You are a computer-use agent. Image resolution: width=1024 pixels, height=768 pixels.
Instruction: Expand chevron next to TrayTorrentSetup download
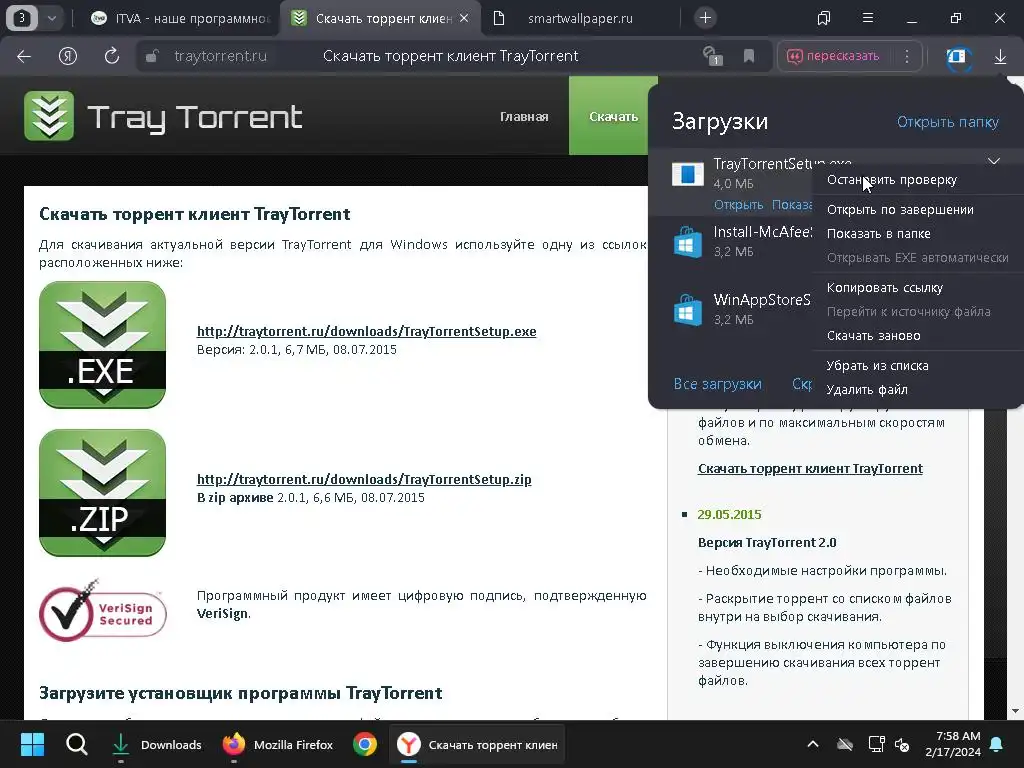click(x=993, y=161)
